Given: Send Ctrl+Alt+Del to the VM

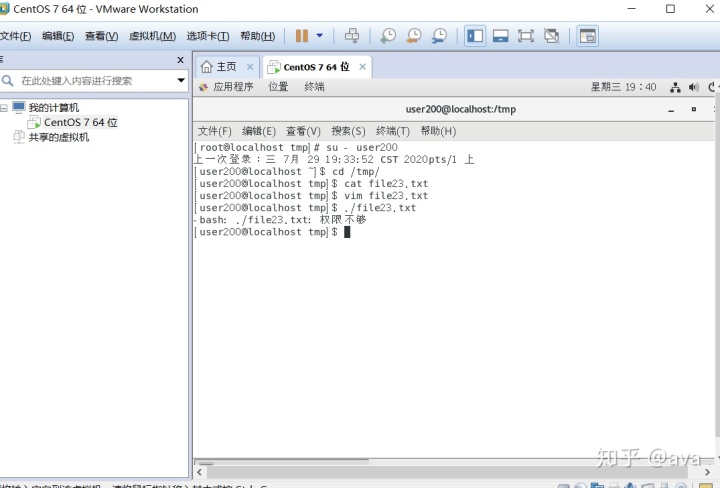Looking at the screenshot, I should click(x=352, y=36).
